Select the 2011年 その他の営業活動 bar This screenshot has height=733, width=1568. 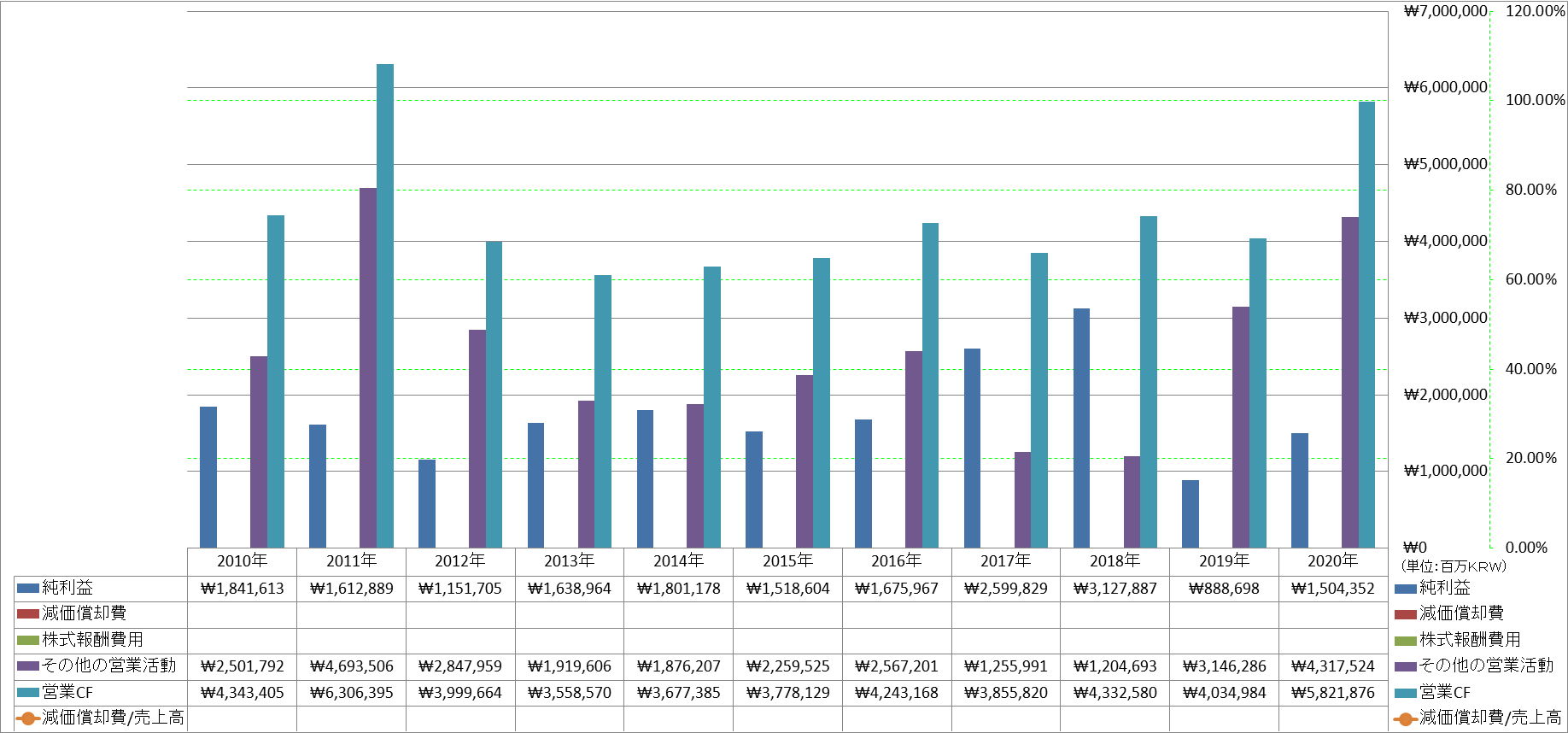pos(368,367)
